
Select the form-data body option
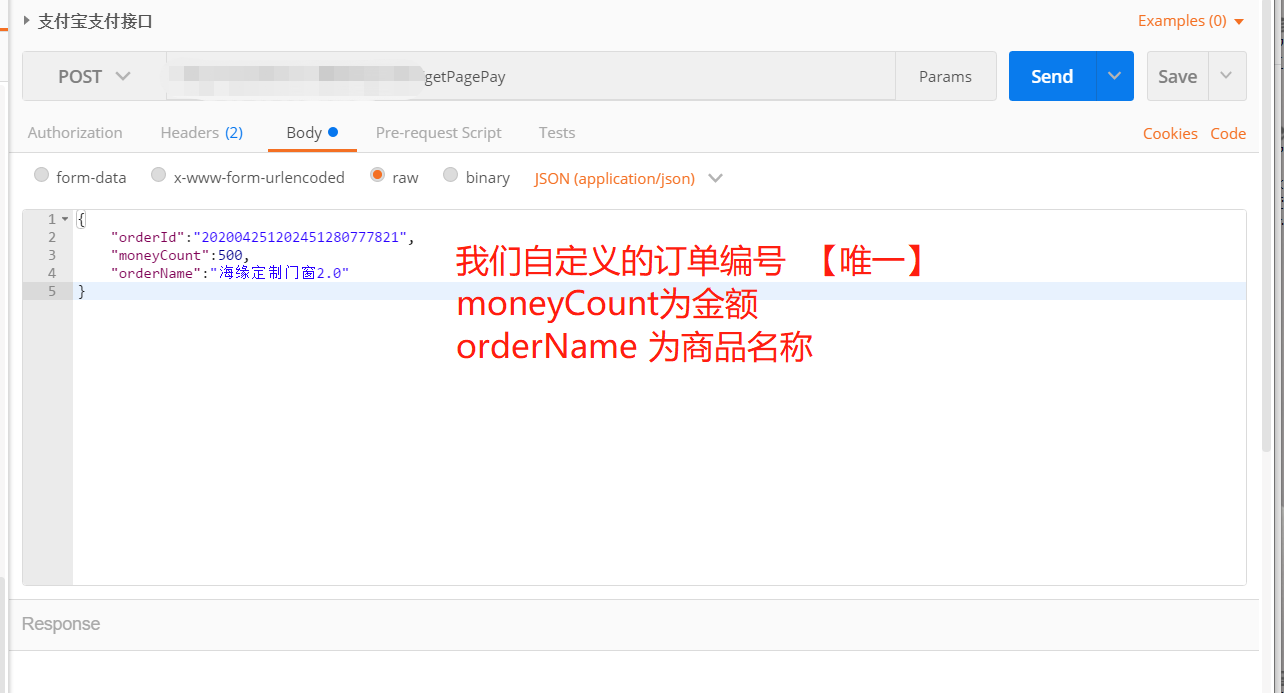tap(41, 174)
